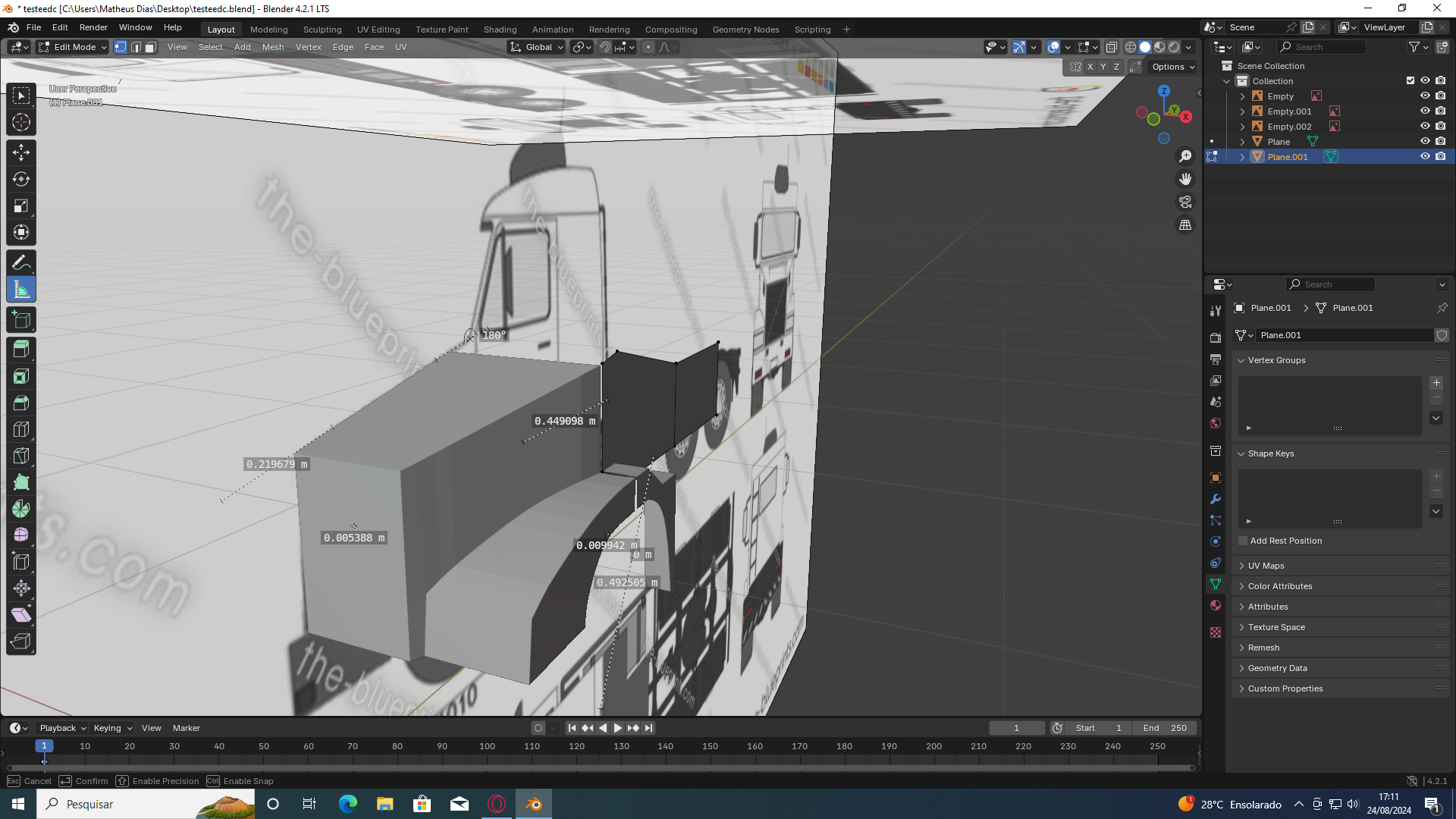Screen dimensions: 1456x819
Task: Open the Edit Mode dropdown
Action: (73, 47)
